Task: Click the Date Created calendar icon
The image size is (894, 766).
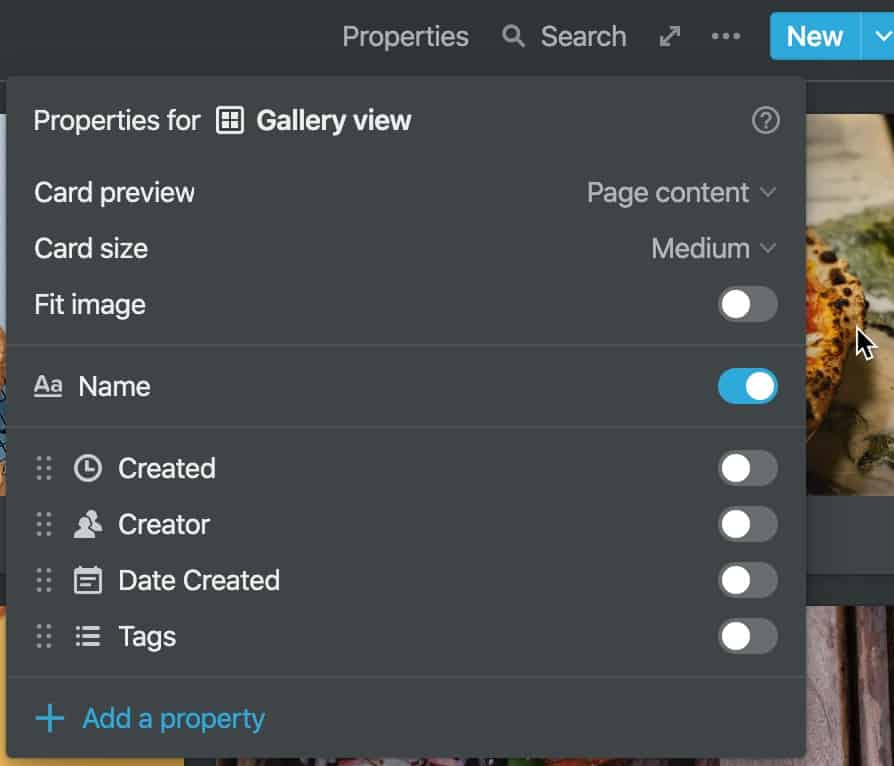Action: [88, 580]
